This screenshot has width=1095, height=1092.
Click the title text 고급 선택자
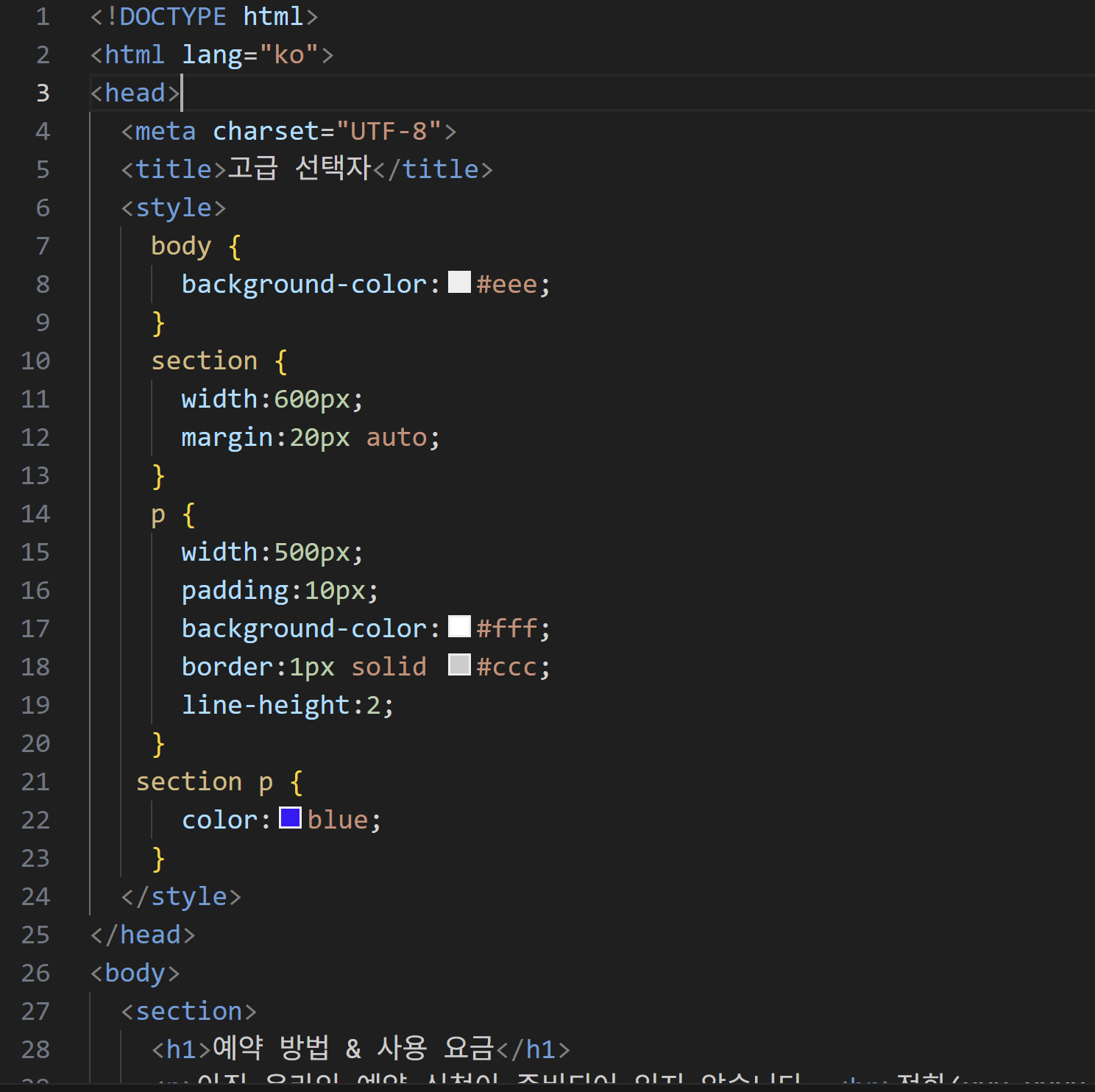300,169
